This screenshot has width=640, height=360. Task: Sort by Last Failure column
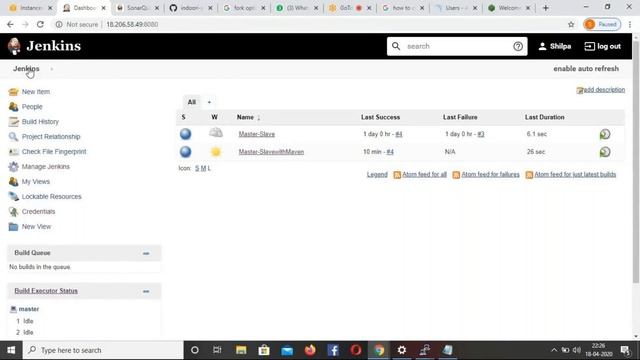[x=460, y=118]
